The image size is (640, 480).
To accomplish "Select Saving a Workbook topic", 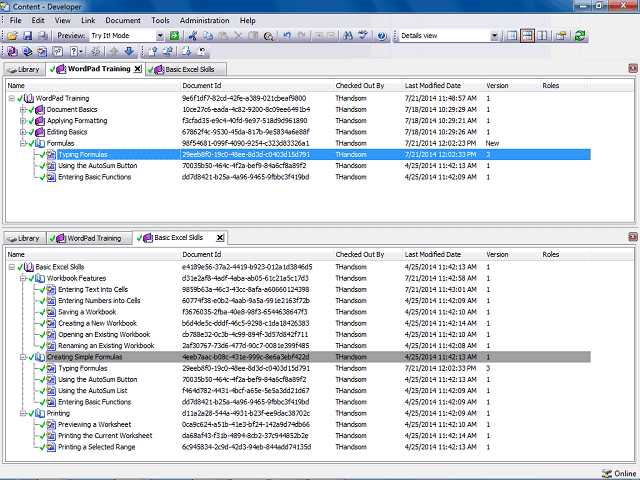I will click(x=87, y=312).
